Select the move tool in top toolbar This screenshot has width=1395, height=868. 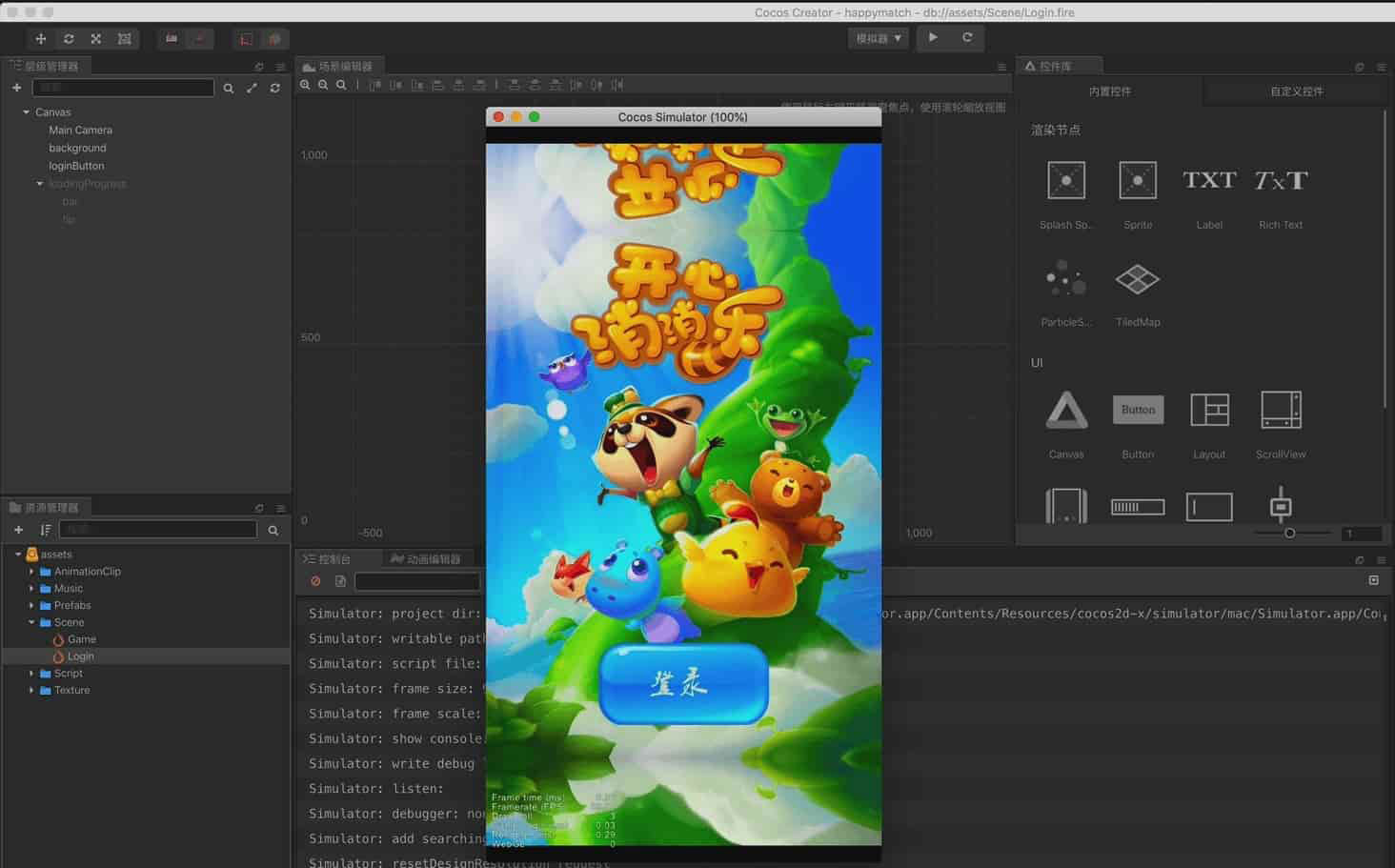point(40,39)
